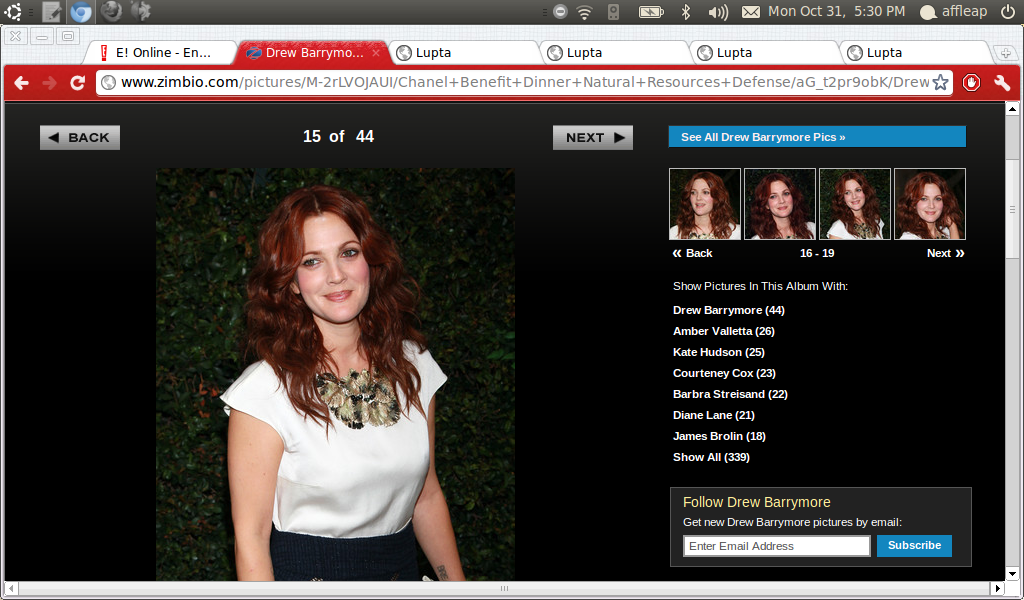Screen dimensions: 1024x600
Task: Show pictures with Diane Lane (21)
Action: (x=714, y=415)
